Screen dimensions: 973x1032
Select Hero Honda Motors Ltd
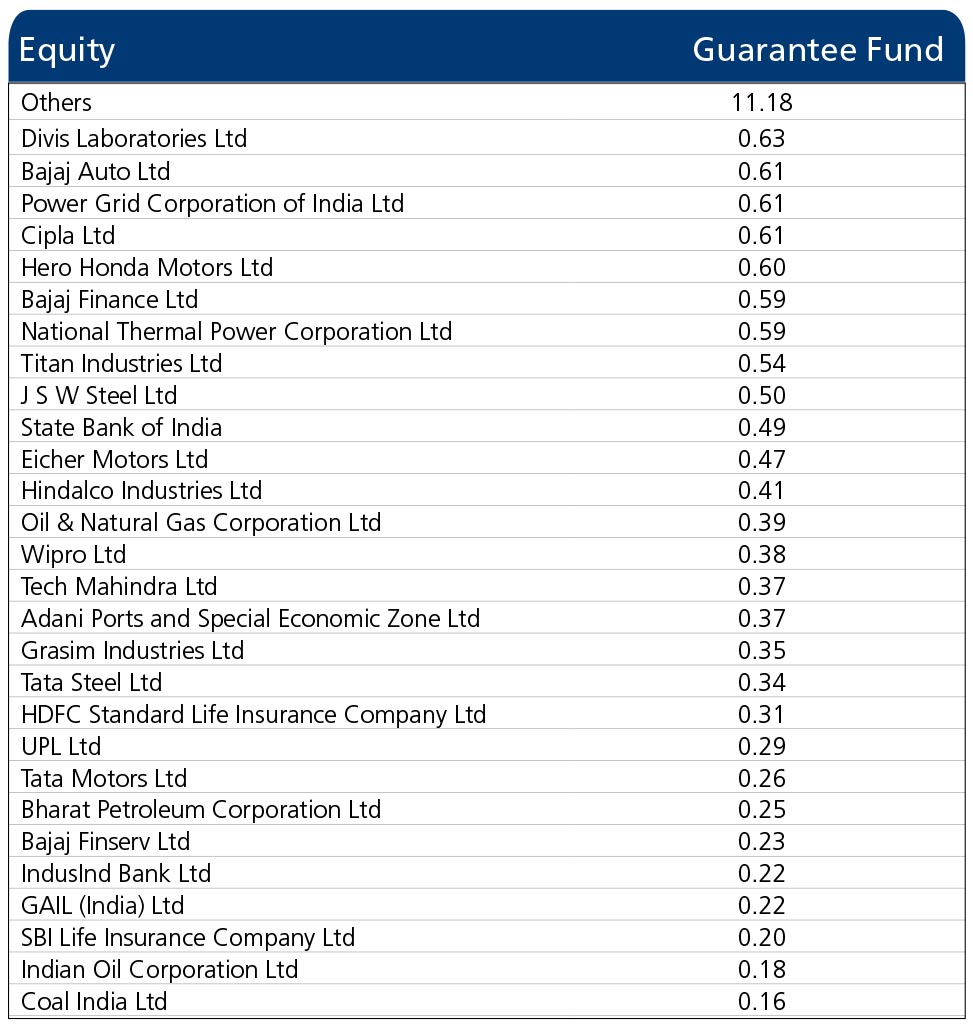147,267
